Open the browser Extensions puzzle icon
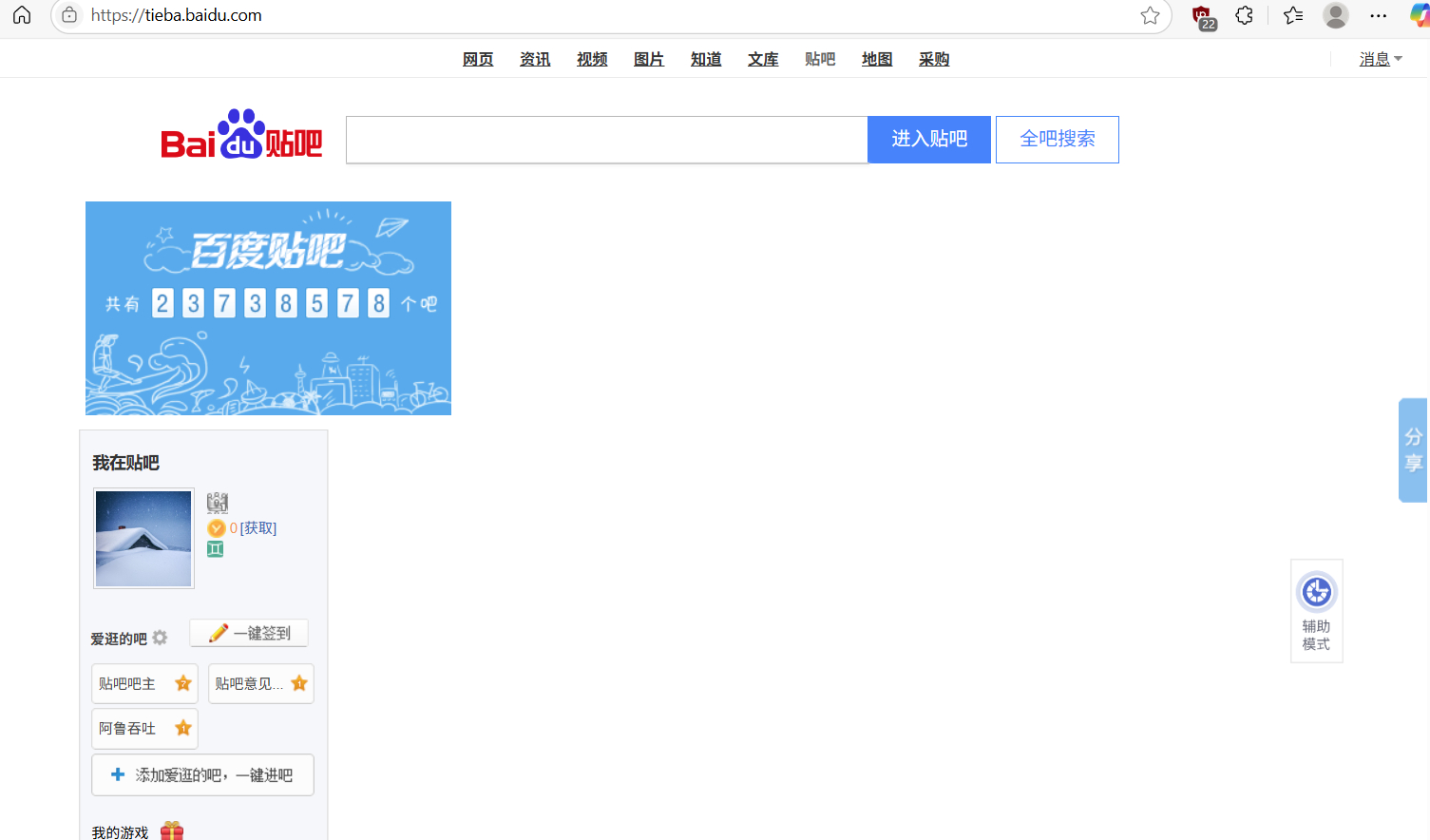Viewport: 1430px width, 840px height. pos(1244,15)
